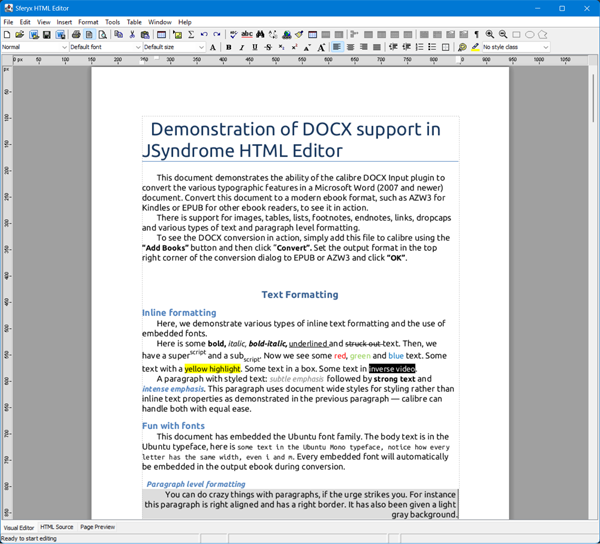Click the ellipse shape tool icon
This screenshot has height=544, width=600.
[x=530, y=35]
